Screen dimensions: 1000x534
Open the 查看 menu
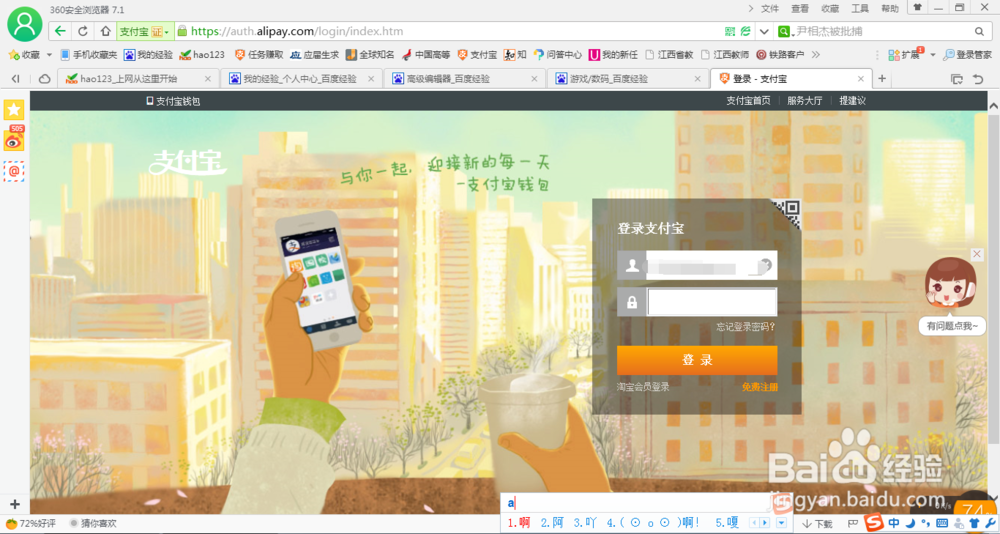(800, 8)
